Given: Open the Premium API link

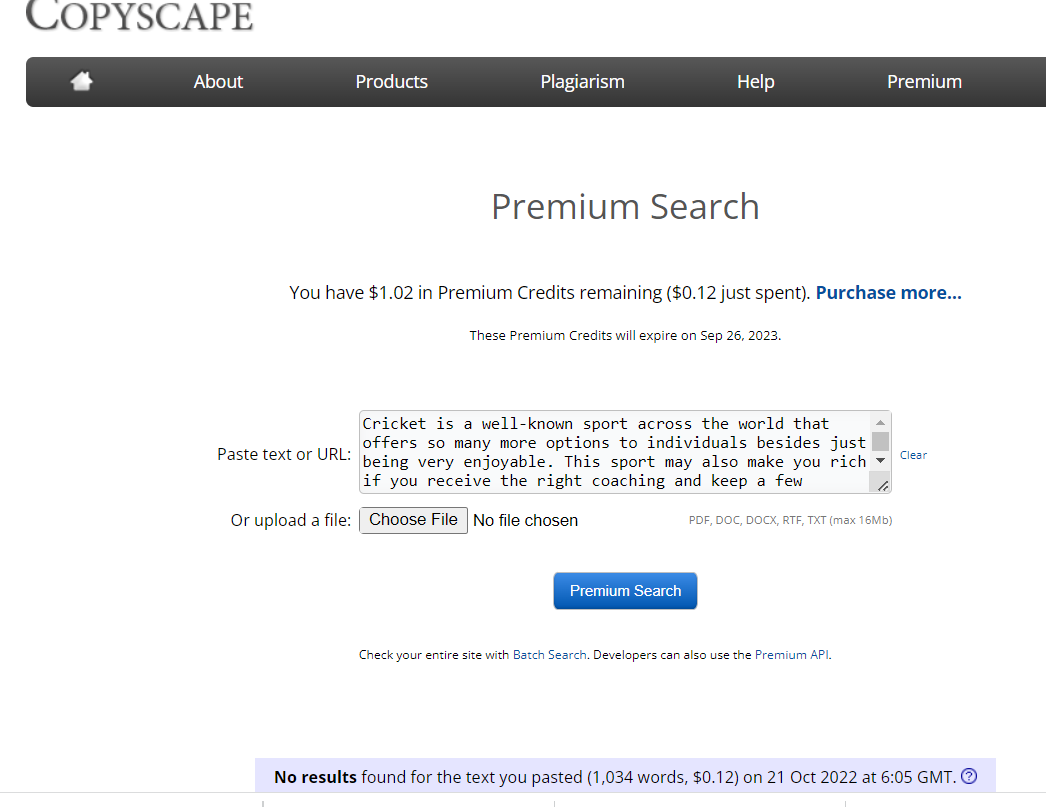Looking at the screenshot, I should pyautogui.click(x=792, y=655).
